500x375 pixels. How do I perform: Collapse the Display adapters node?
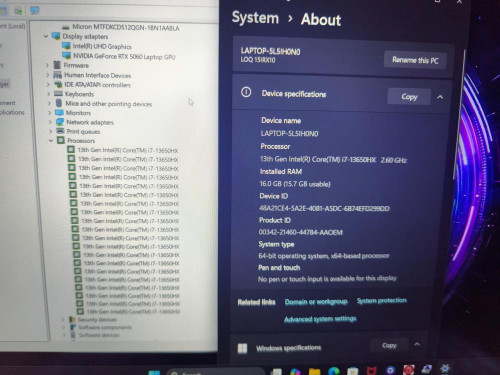pyautogui.click(x=46, y=36)
